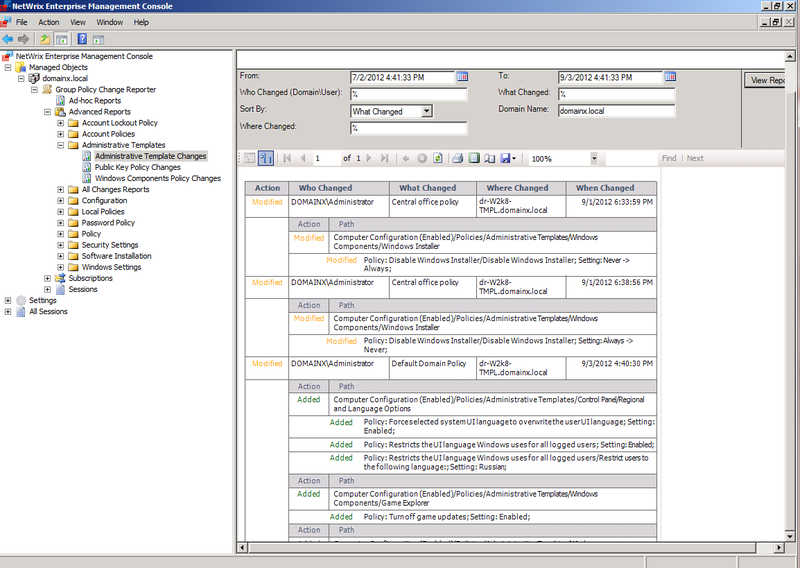
Task: Select Ad-hoc Reports tree item
Action: pos(95,101)
